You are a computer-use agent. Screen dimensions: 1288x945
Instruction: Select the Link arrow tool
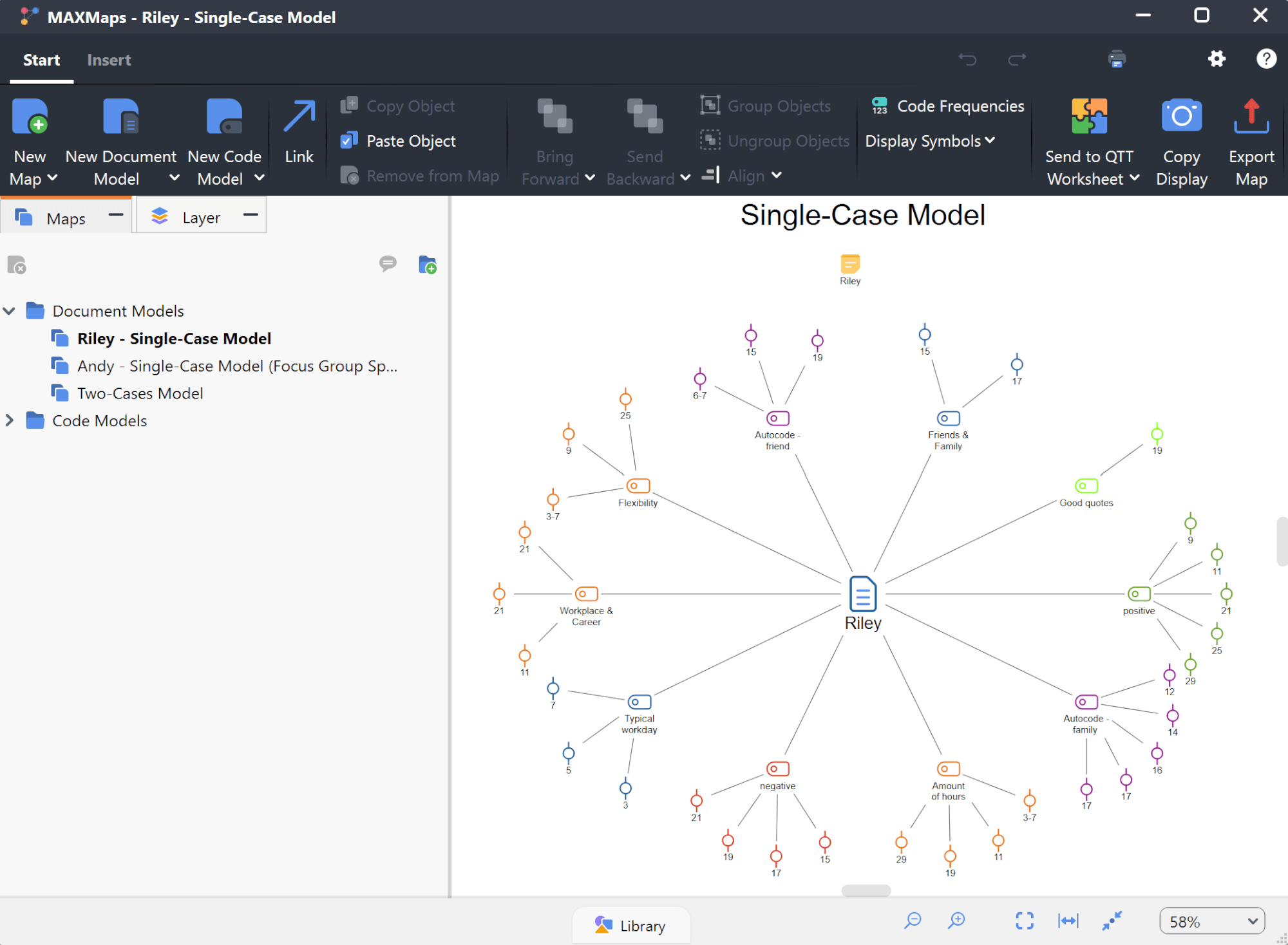(x=299, y=117)
